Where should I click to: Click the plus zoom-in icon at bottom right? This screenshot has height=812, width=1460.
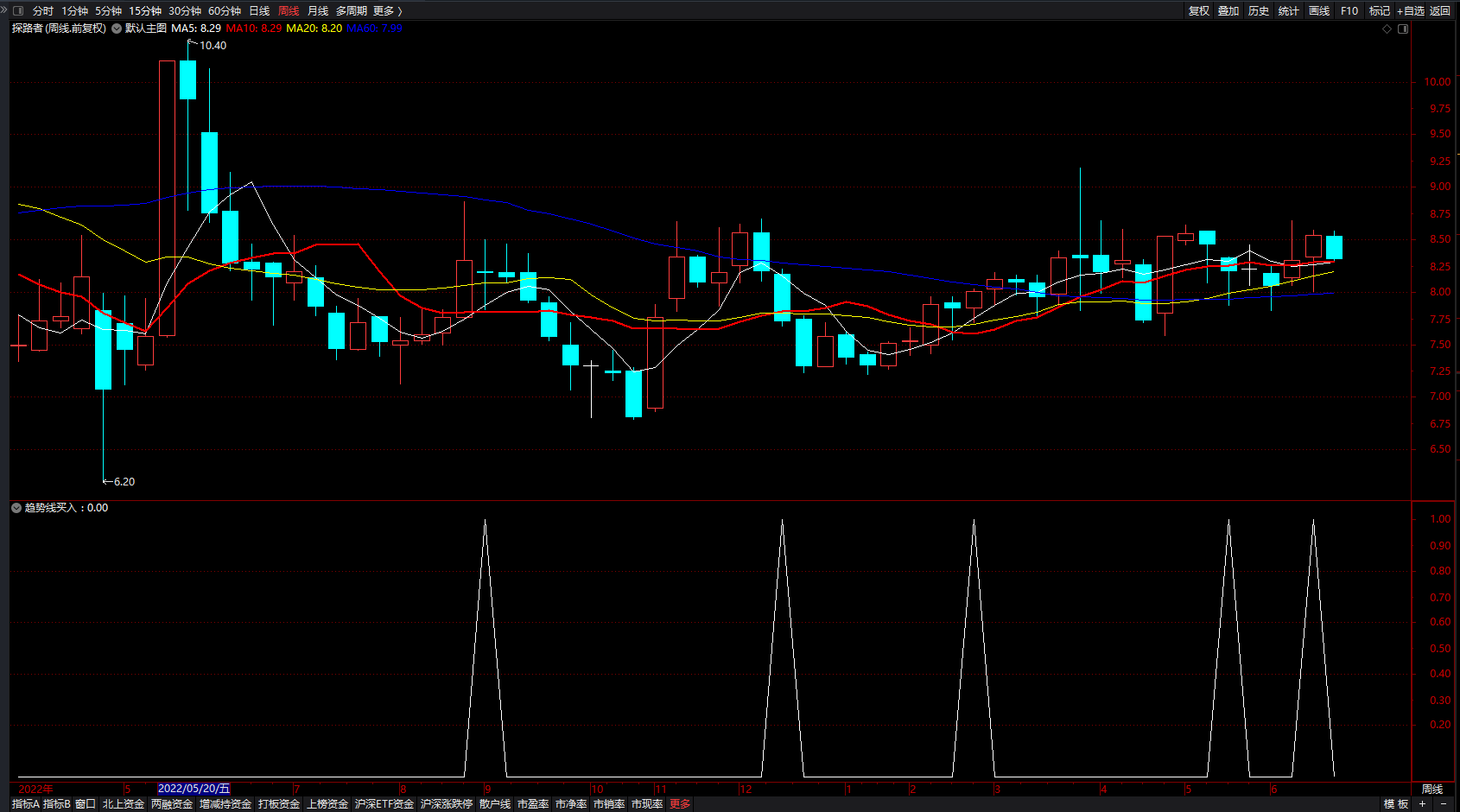pos(1423,803)
